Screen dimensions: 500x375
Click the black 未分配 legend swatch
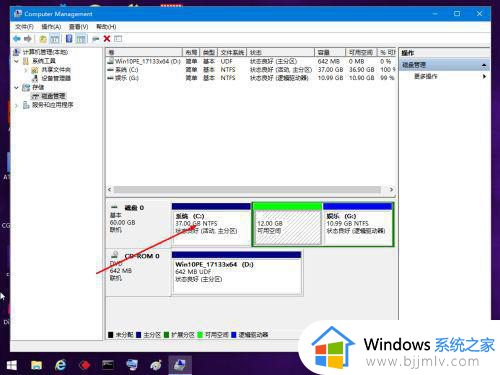[111, 335]
